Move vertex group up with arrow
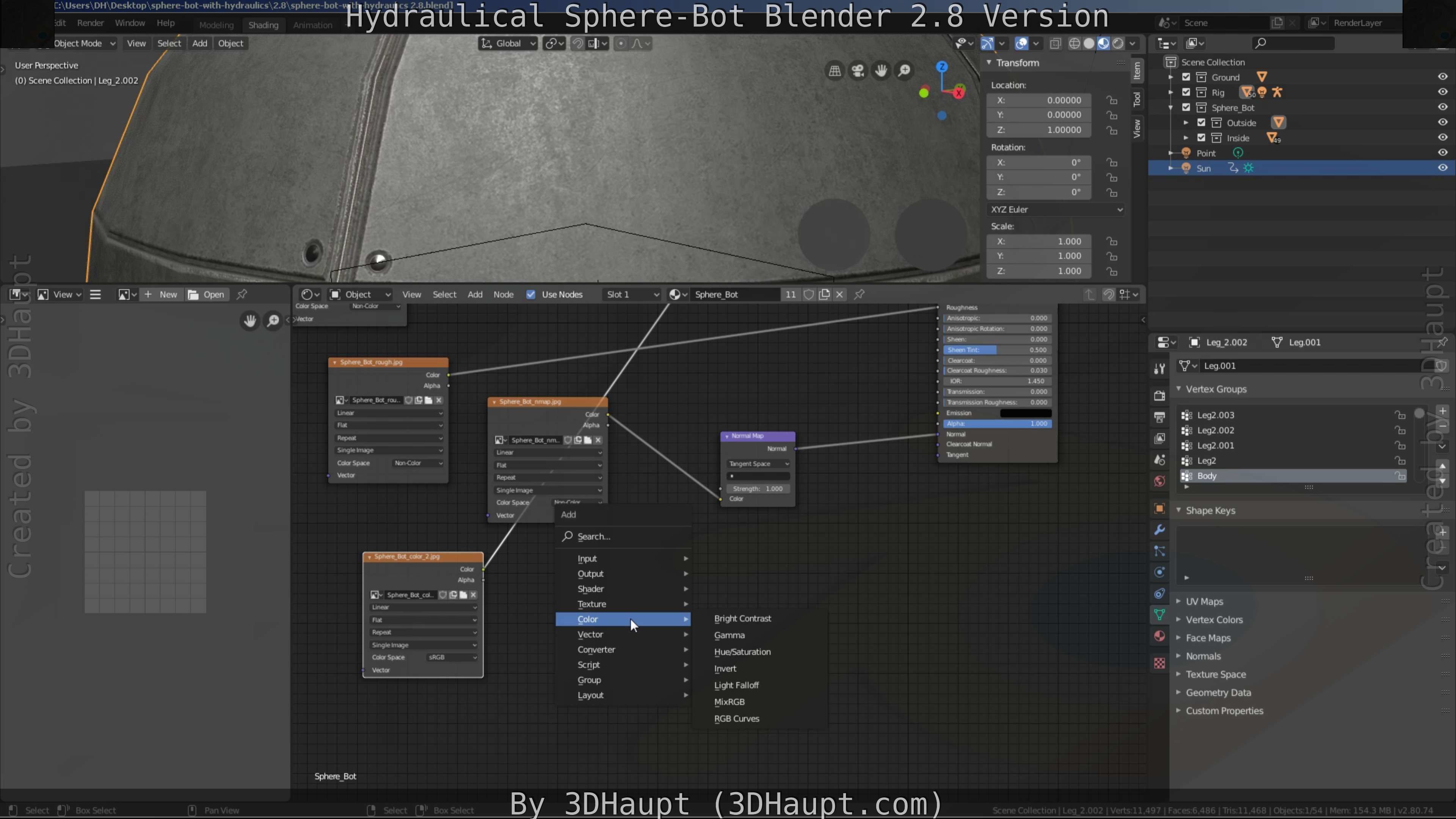Viewport: 1456px width, 819px height. [x=1442, y=466]
